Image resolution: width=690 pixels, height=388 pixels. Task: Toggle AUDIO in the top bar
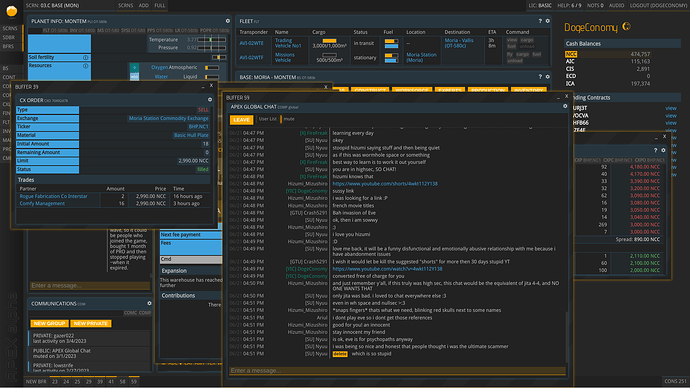click(x=616, y=5)
